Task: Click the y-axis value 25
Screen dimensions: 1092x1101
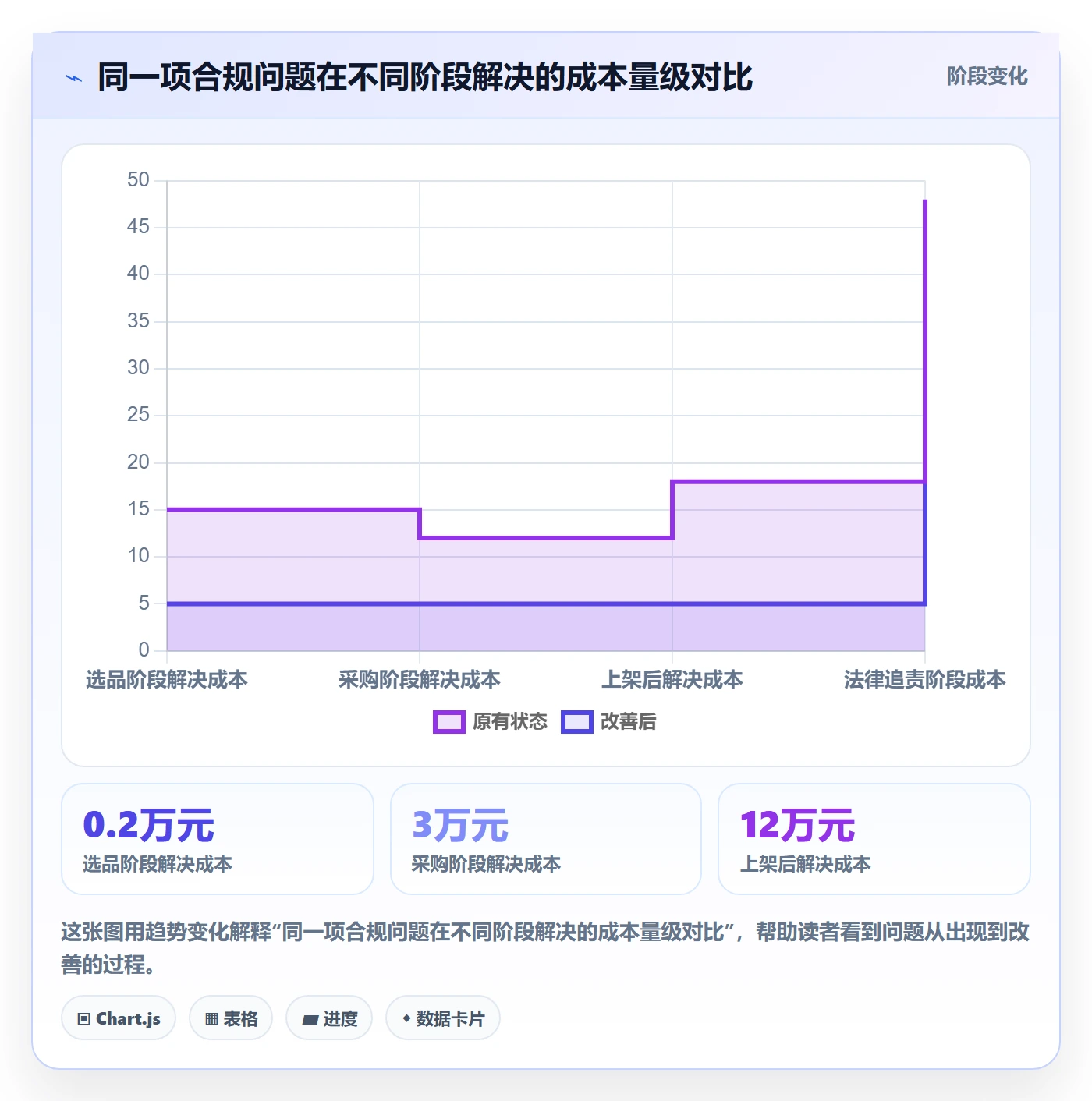Action: tap(138, 415)
